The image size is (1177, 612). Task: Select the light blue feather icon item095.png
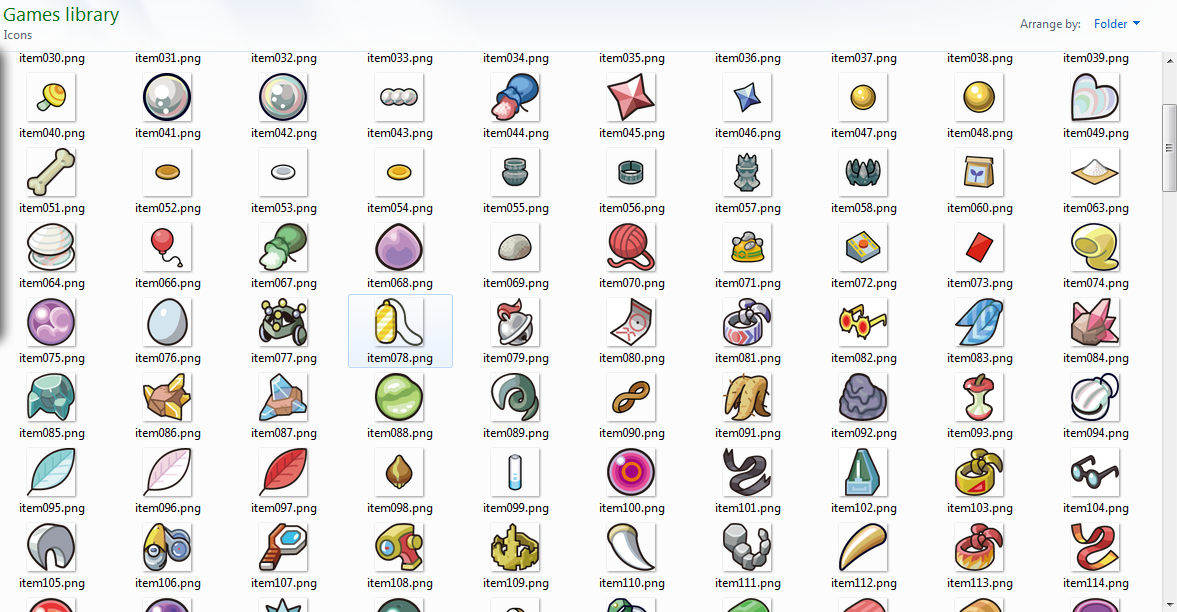pos(51,472)
